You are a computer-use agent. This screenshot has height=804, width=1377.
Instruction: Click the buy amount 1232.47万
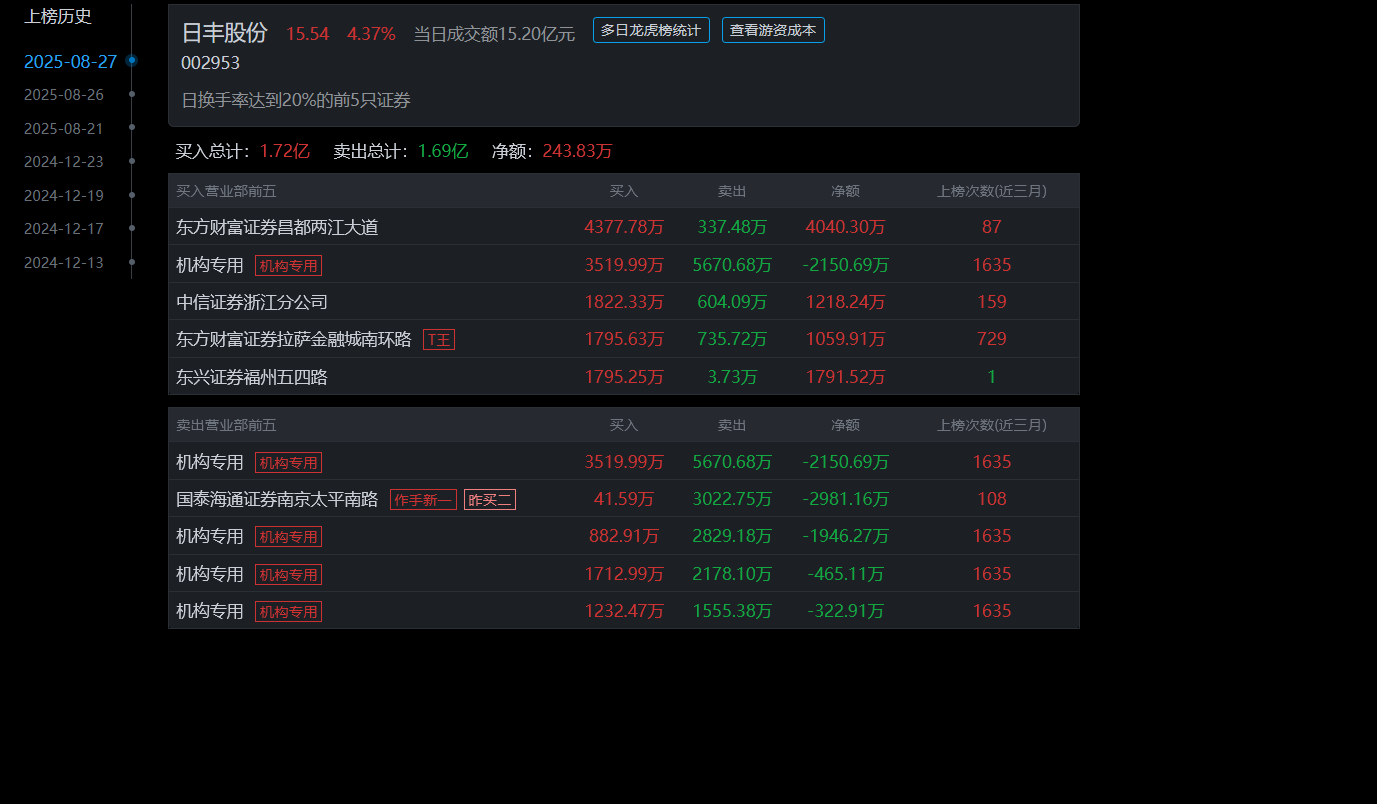click(x=624, y=611)
